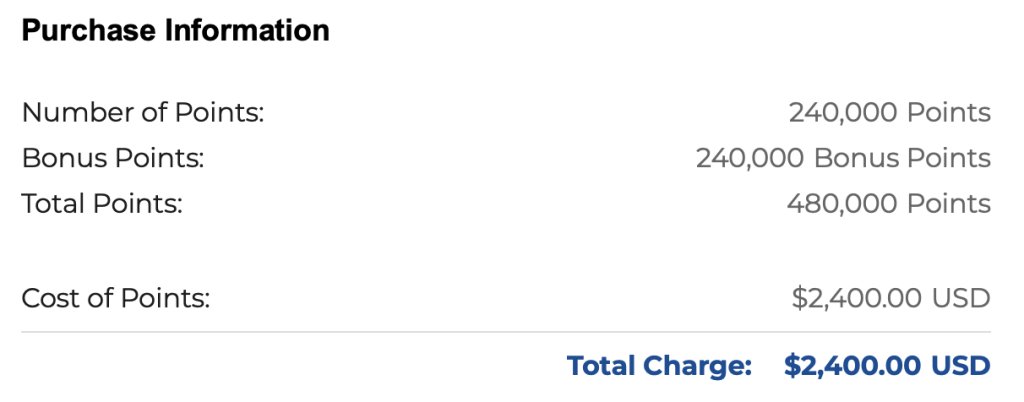The image size is (1024, 402).
Task: Click the bold $2,400.00 USD total charge
Action: click(887, 365)
